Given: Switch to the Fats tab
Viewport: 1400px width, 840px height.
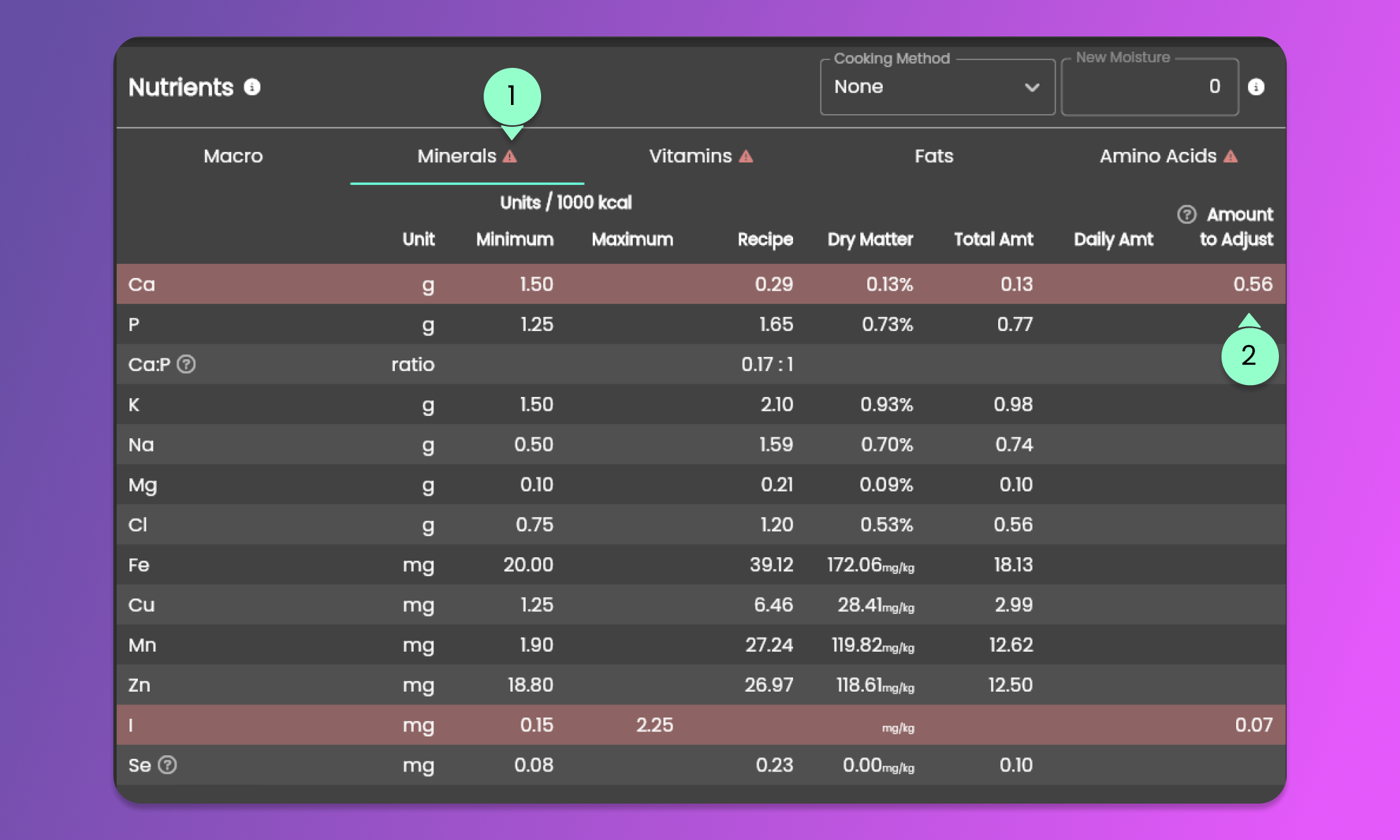Looking at the screenshot, I should [x=934, y=156].
